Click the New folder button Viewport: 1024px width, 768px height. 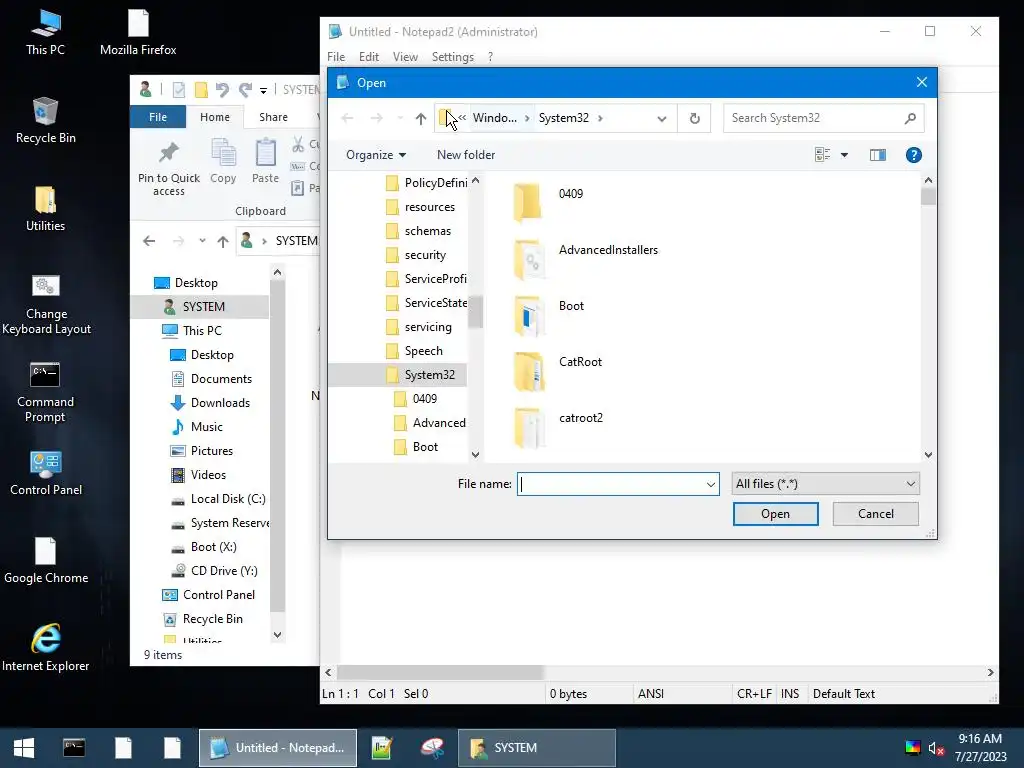[466, 155]
